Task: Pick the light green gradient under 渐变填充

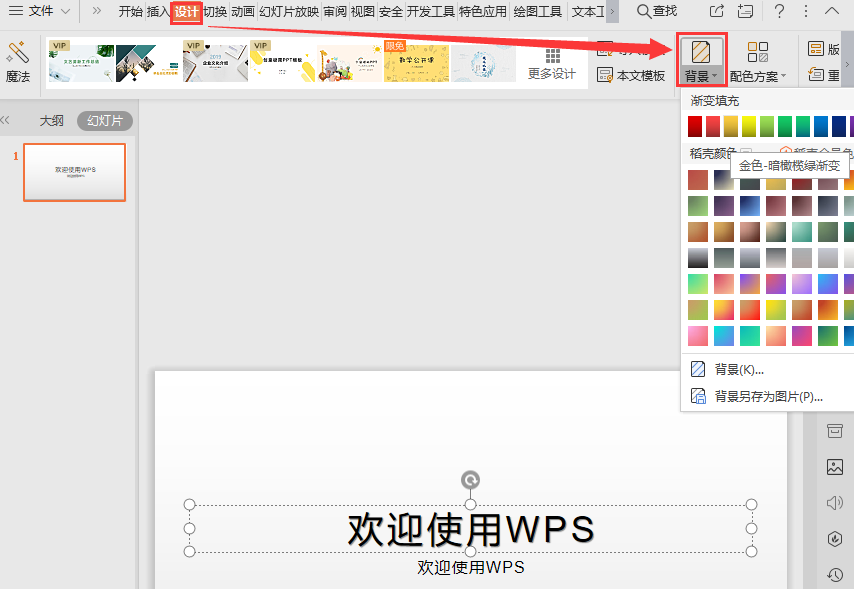Action: click(x=767, y=126)
